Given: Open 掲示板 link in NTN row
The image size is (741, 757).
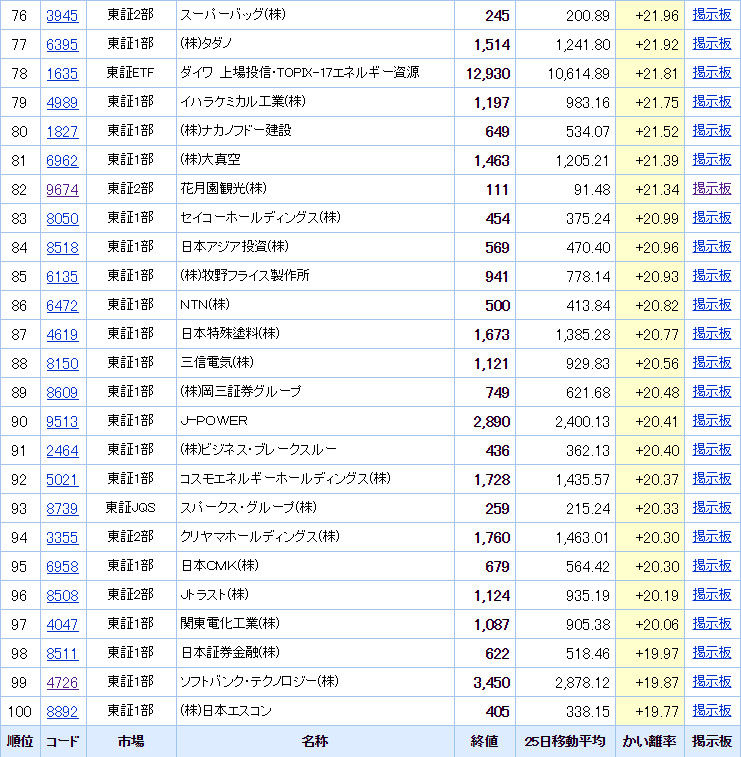Looking at the screenshot, I should click(712, 305).
